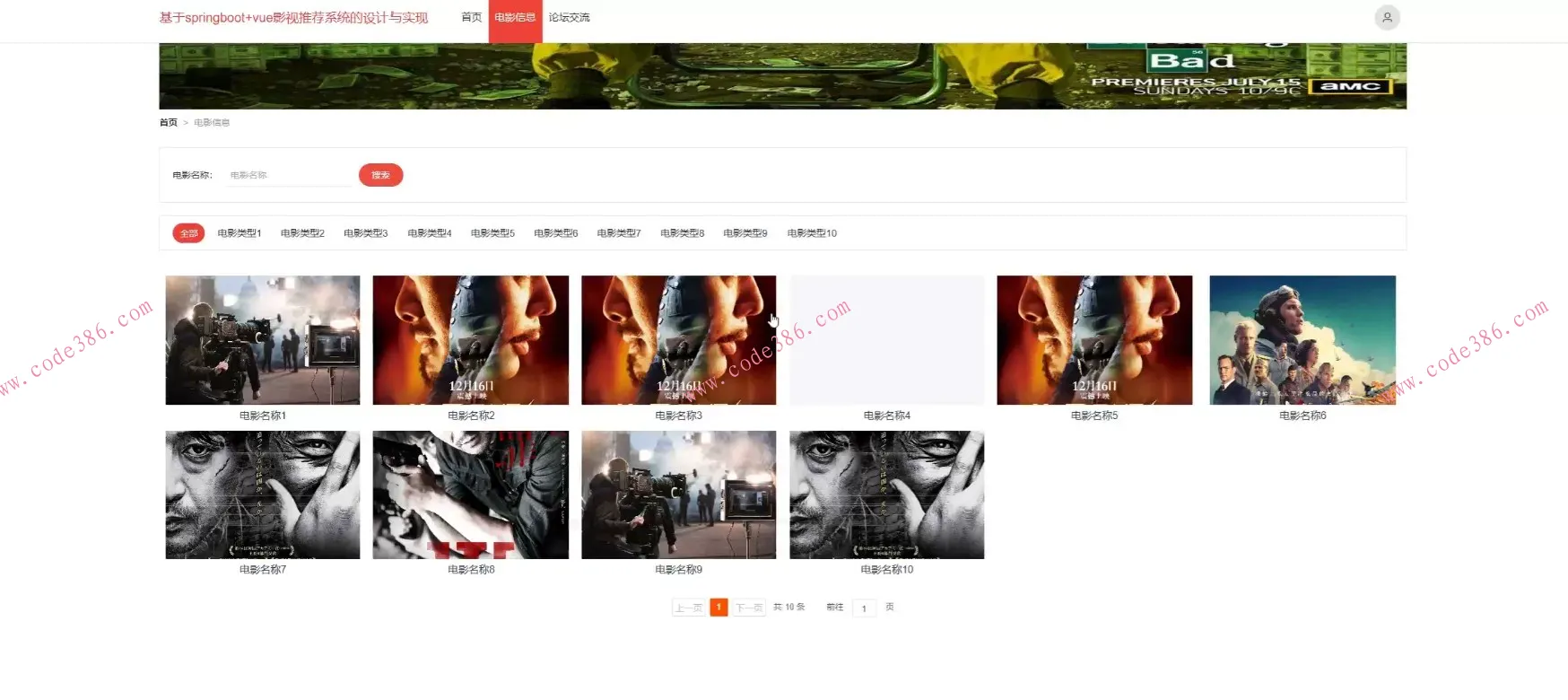
Task: Filter by 电影类型3
Action: [x=366, y=233]
